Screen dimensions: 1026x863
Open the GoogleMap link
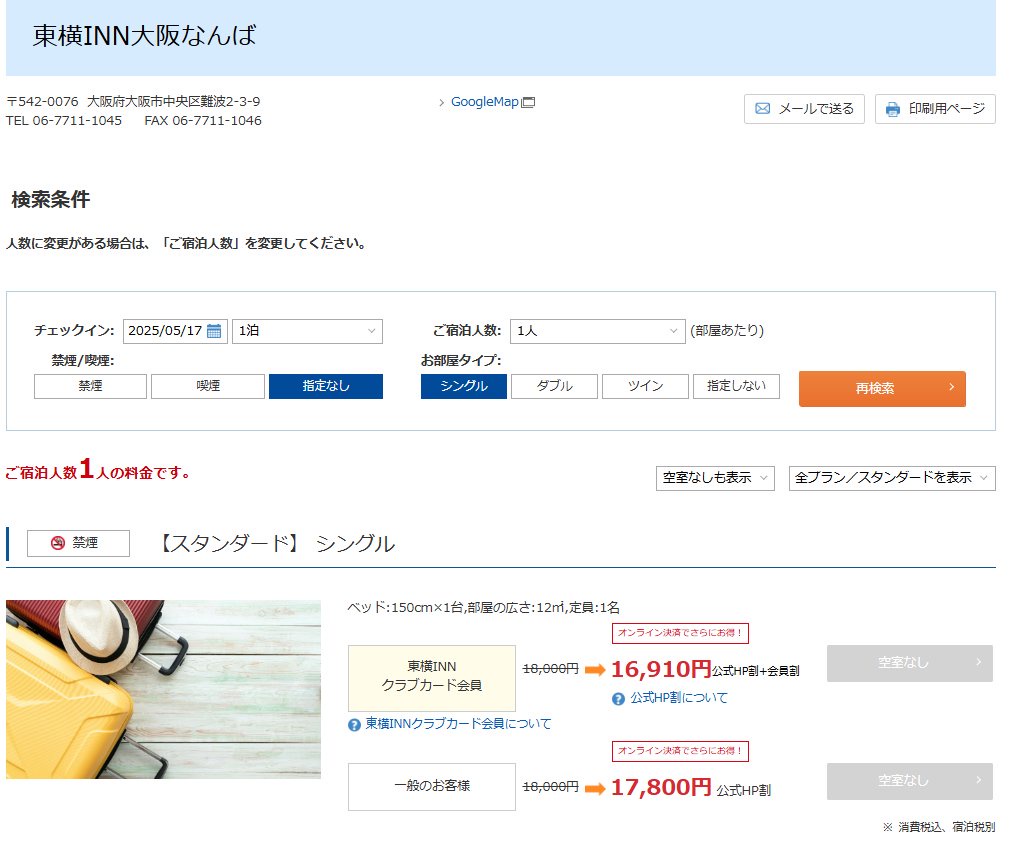pos(485,102)
